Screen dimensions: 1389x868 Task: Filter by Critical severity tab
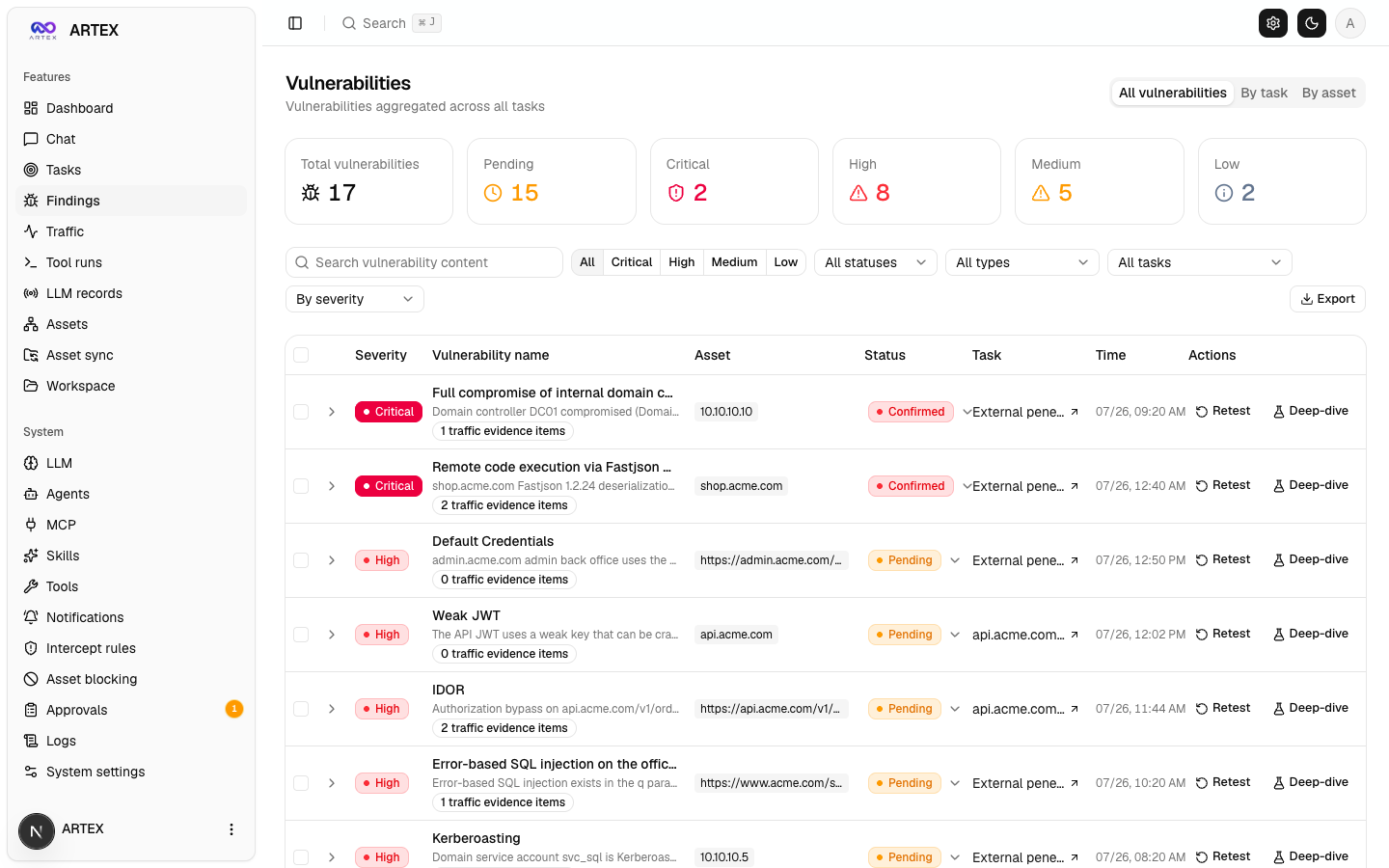(x=632, y=262)
